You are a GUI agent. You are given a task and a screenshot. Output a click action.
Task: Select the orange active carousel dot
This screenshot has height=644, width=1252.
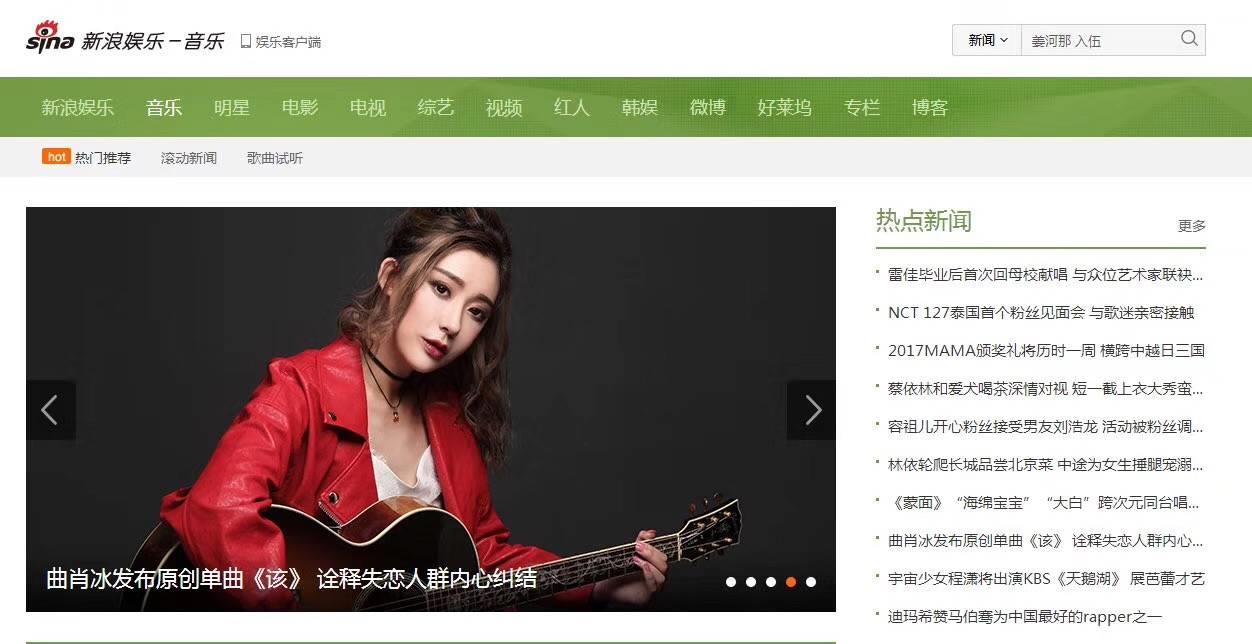tap(791, 582)
